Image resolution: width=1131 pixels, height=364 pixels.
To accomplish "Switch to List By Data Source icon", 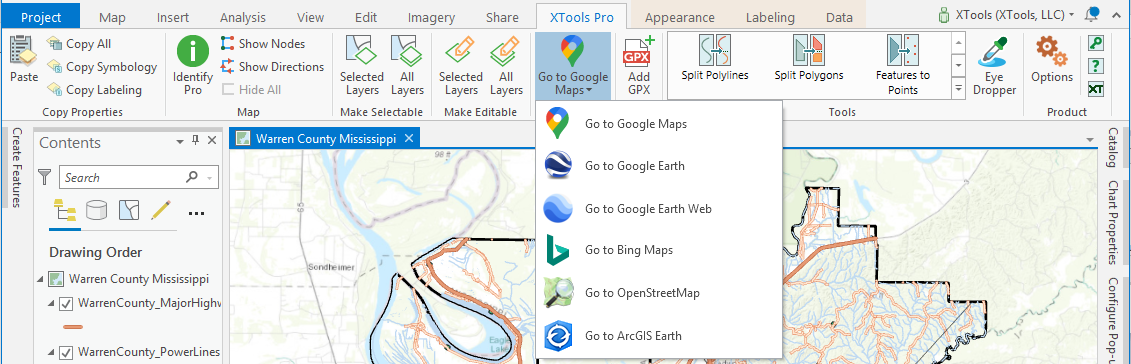I will click(x=96, y=210).
